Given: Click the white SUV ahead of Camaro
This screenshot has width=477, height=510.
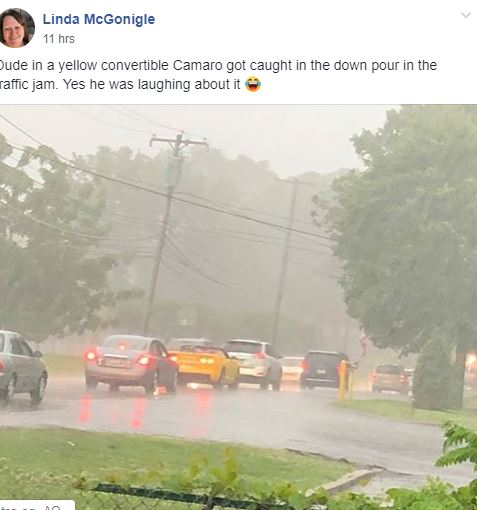Looking at the screenshot, I should tap(254, 364).
